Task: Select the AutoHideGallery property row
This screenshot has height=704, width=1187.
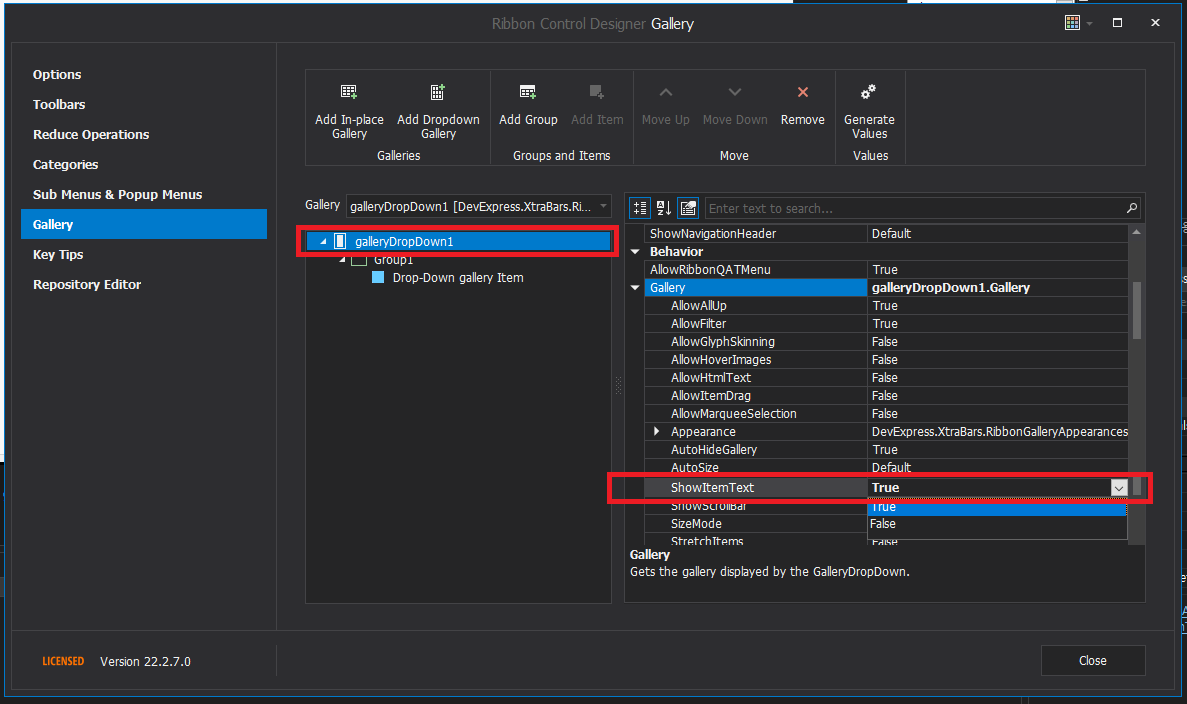Action: click(x=886, y=450)
